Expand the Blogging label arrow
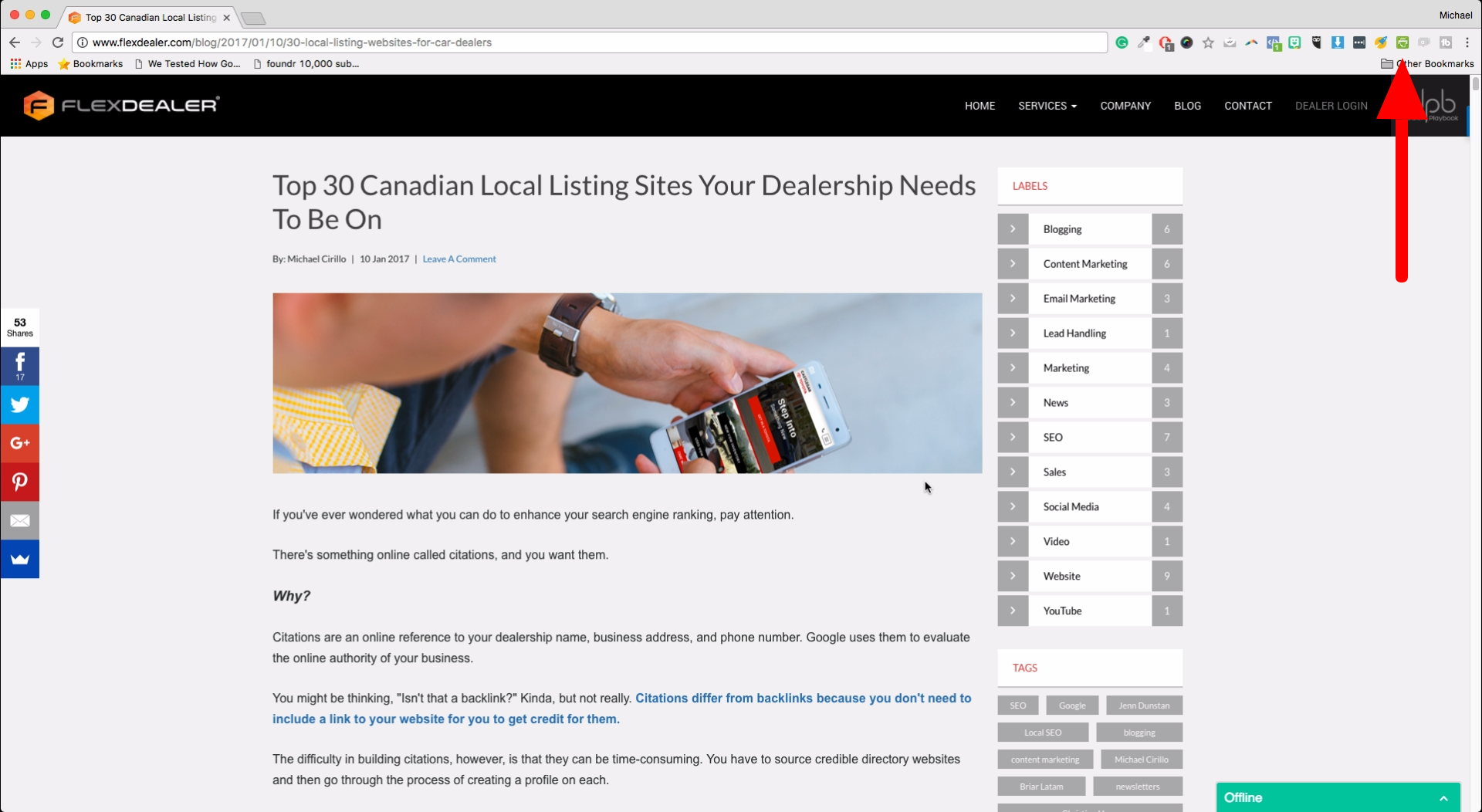This screenshot has height=812, width=1482. pos(1013,229)
